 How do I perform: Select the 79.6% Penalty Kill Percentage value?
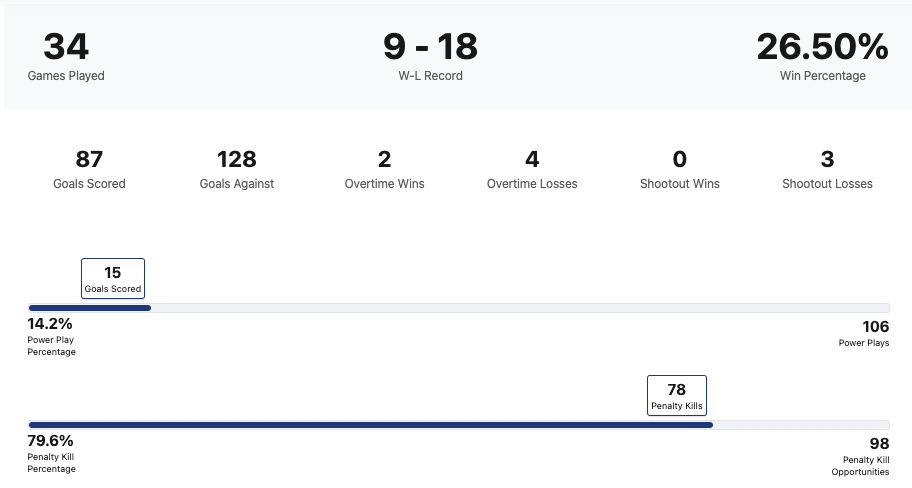[x=51, y=441]
